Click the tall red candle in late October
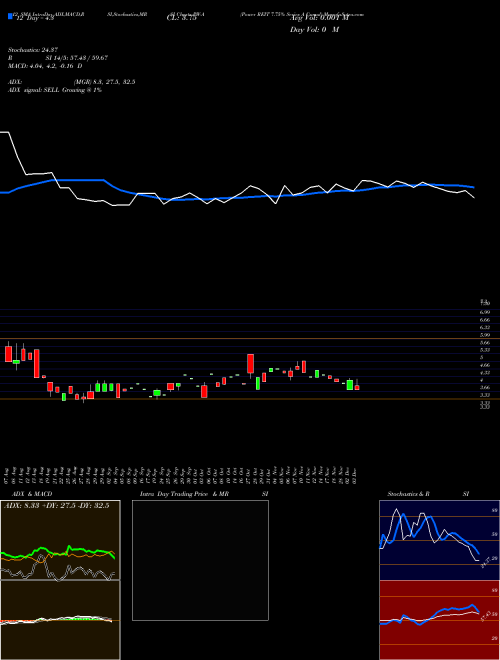This screenshot has height=660, width=500. [250, 364]
